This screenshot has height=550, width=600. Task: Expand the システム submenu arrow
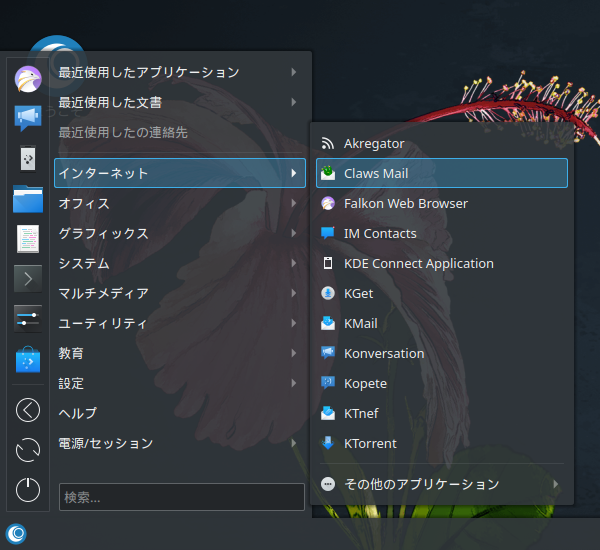[x=294, y=263]
